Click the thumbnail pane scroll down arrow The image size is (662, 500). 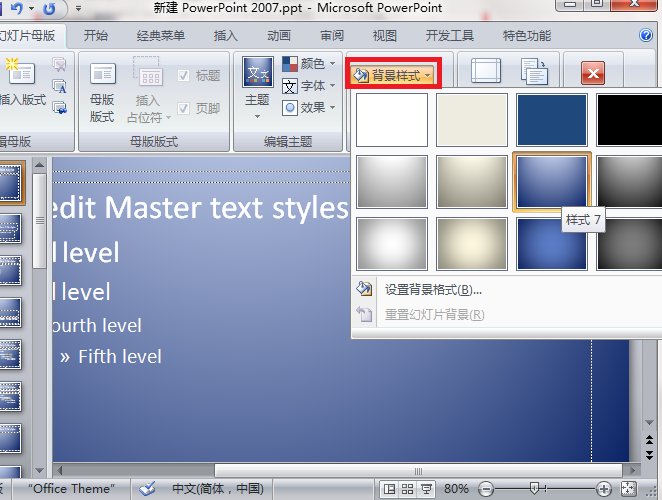(39, 470)
